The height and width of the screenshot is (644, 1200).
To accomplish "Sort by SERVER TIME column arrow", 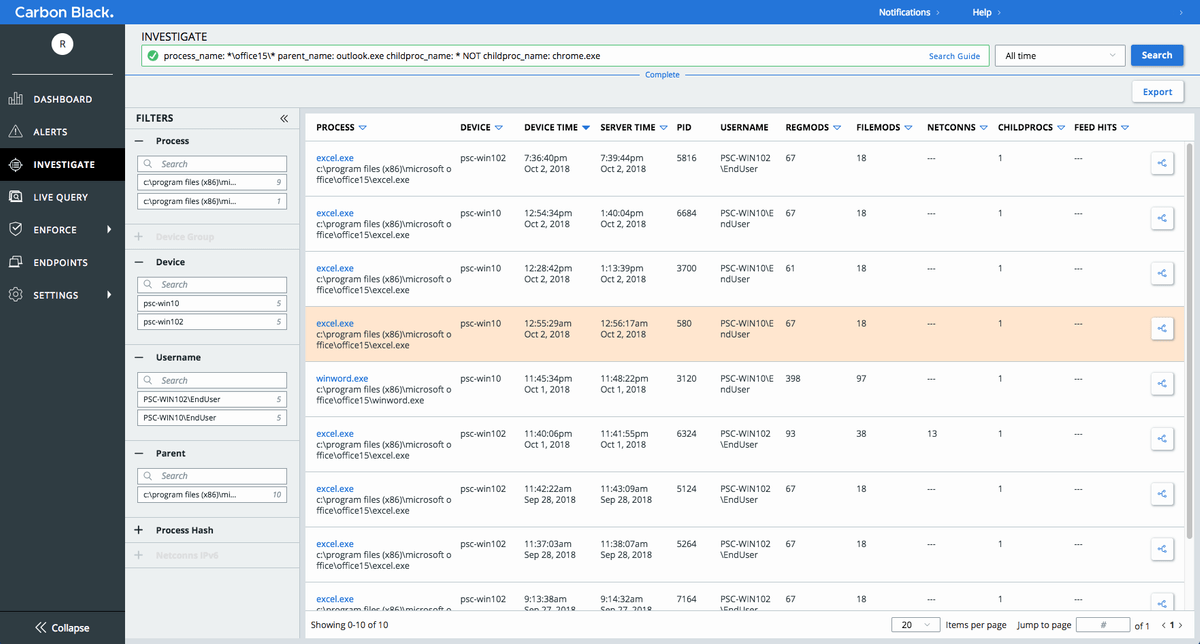I will (664, 128).
